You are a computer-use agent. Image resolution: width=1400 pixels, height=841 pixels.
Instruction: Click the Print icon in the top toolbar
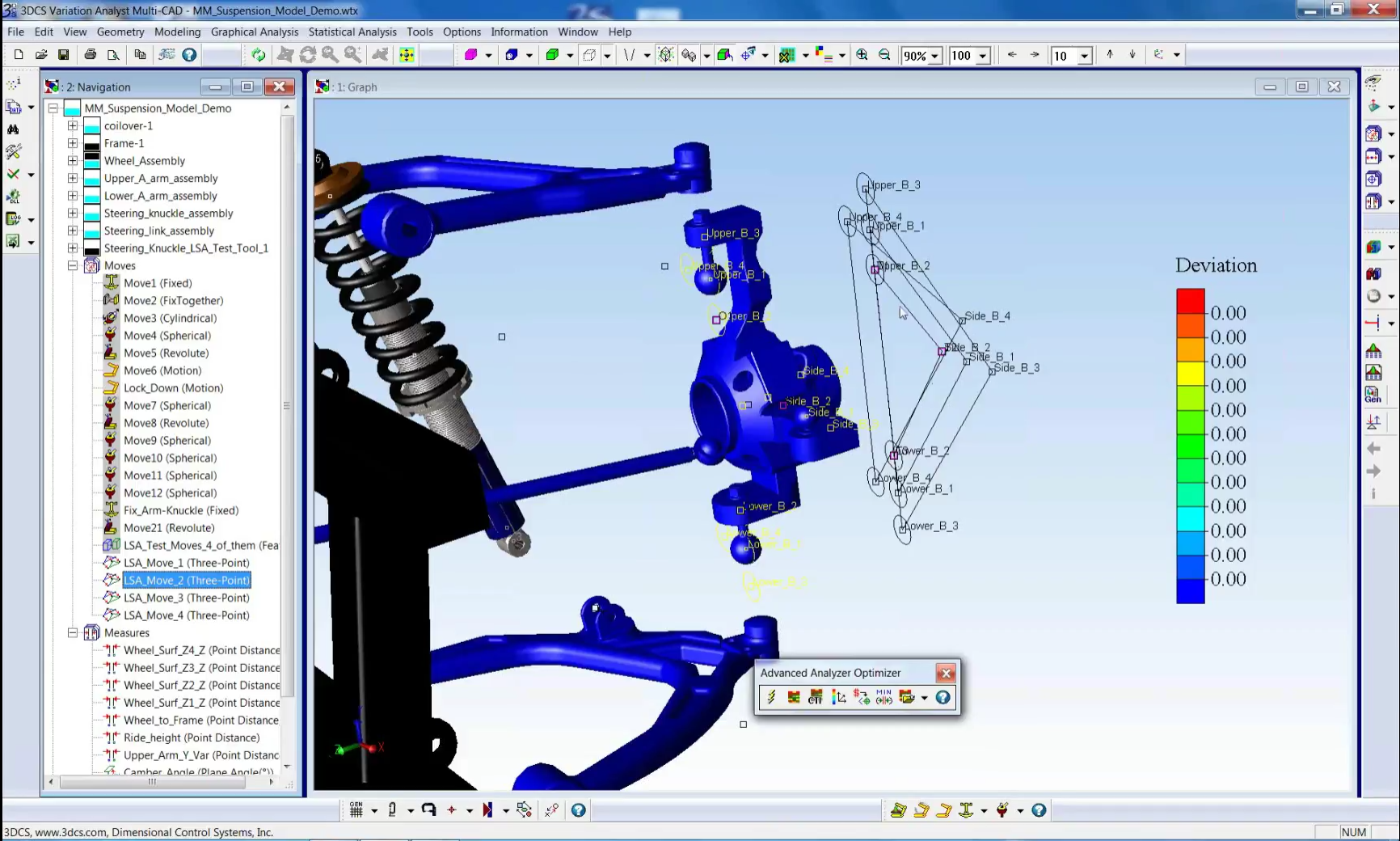[x=91, y=55]
